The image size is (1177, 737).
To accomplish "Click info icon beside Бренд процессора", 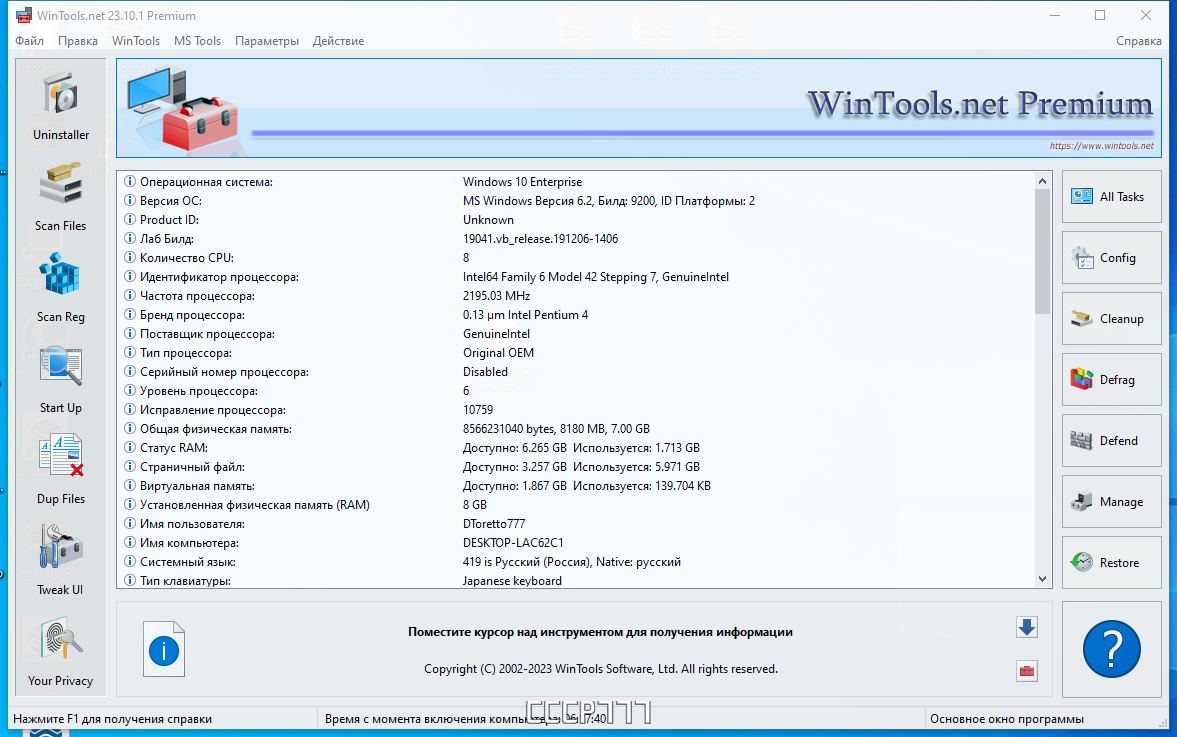I will point(130,314).
